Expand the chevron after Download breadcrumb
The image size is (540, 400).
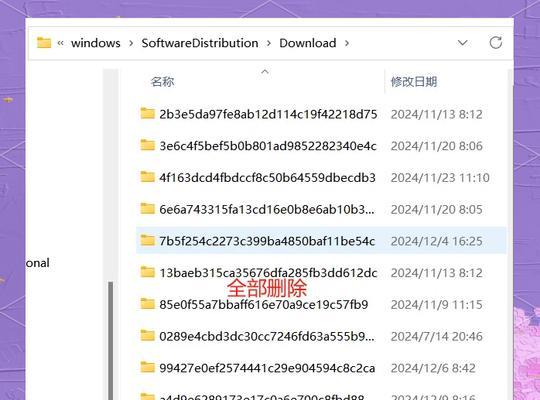[347, 43]
